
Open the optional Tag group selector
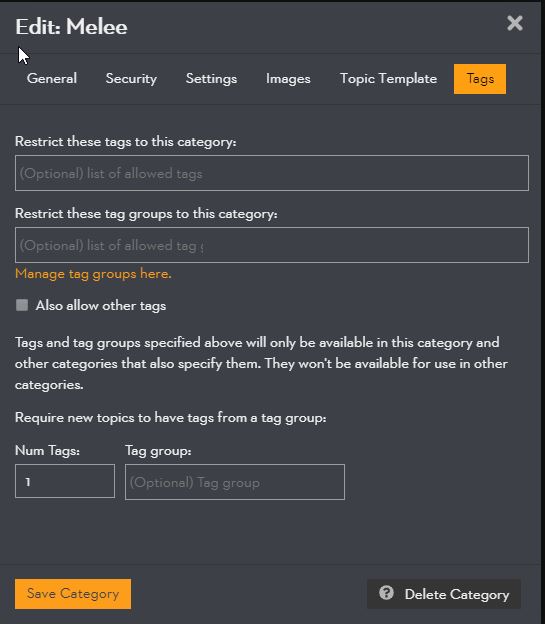click(235, 482)
